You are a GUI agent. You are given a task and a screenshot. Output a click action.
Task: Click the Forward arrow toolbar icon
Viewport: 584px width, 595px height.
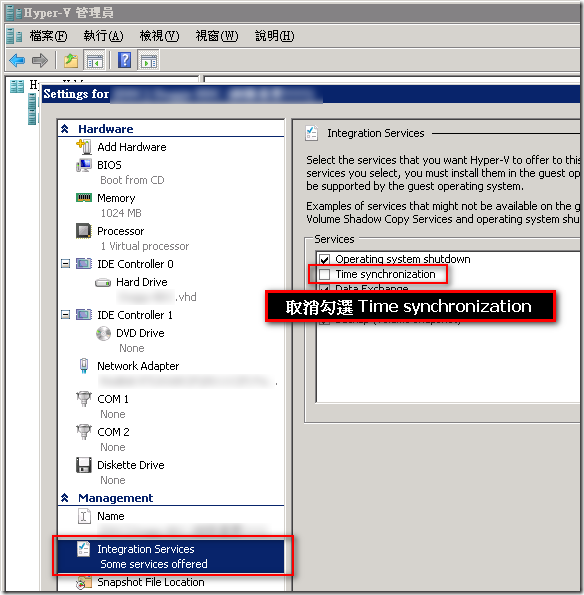[40, 60]
